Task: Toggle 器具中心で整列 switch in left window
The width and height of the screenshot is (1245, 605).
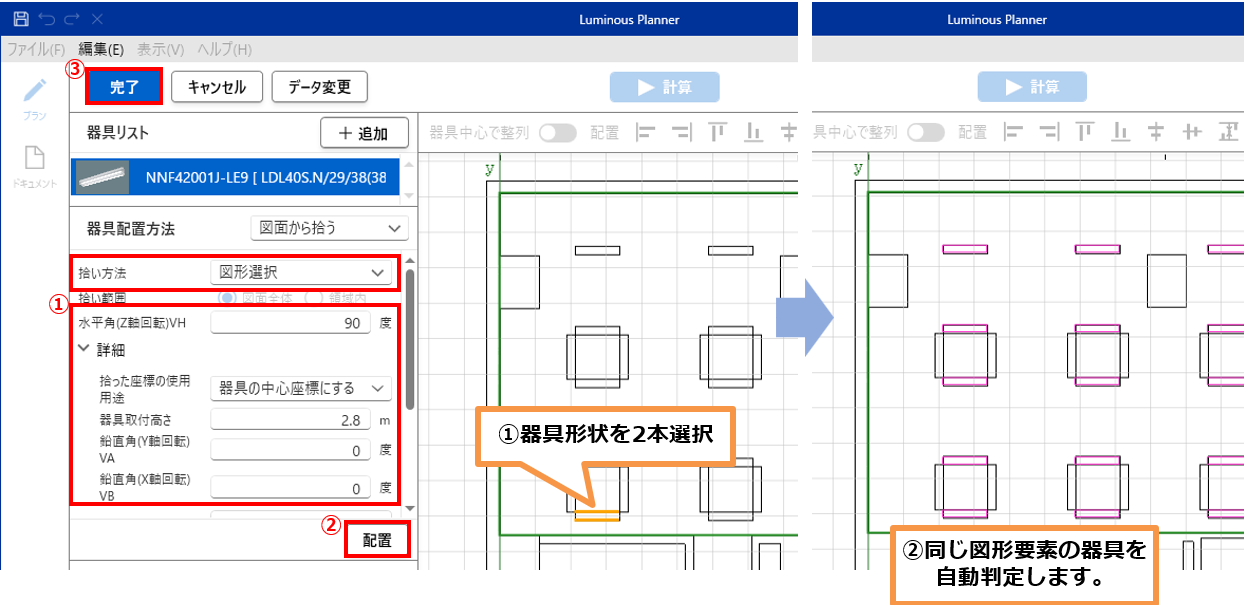Action: (557, 132)
